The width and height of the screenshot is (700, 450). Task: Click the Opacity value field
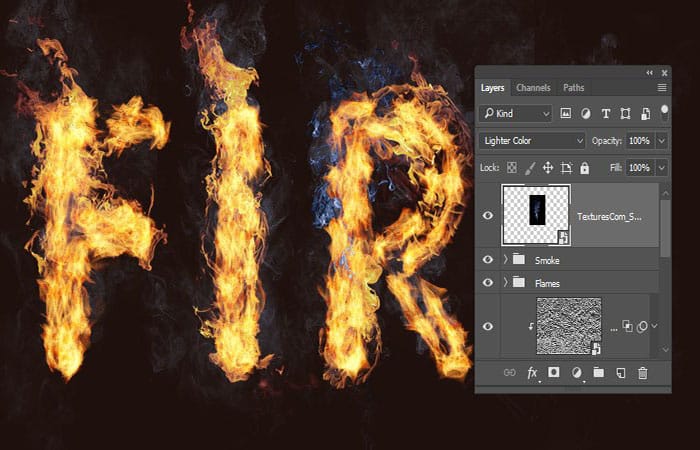tap(640, 141)
